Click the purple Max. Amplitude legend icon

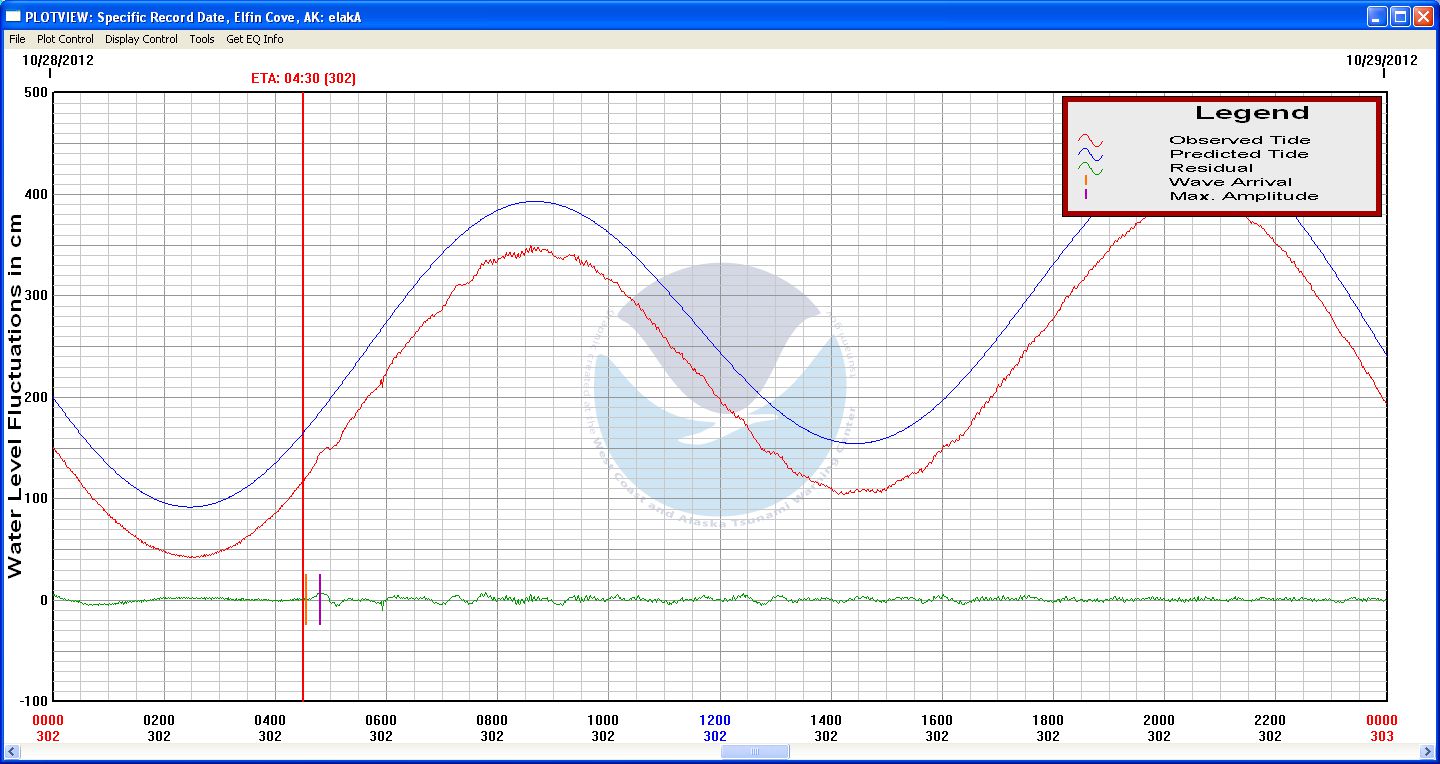[x=1086, y=195]
